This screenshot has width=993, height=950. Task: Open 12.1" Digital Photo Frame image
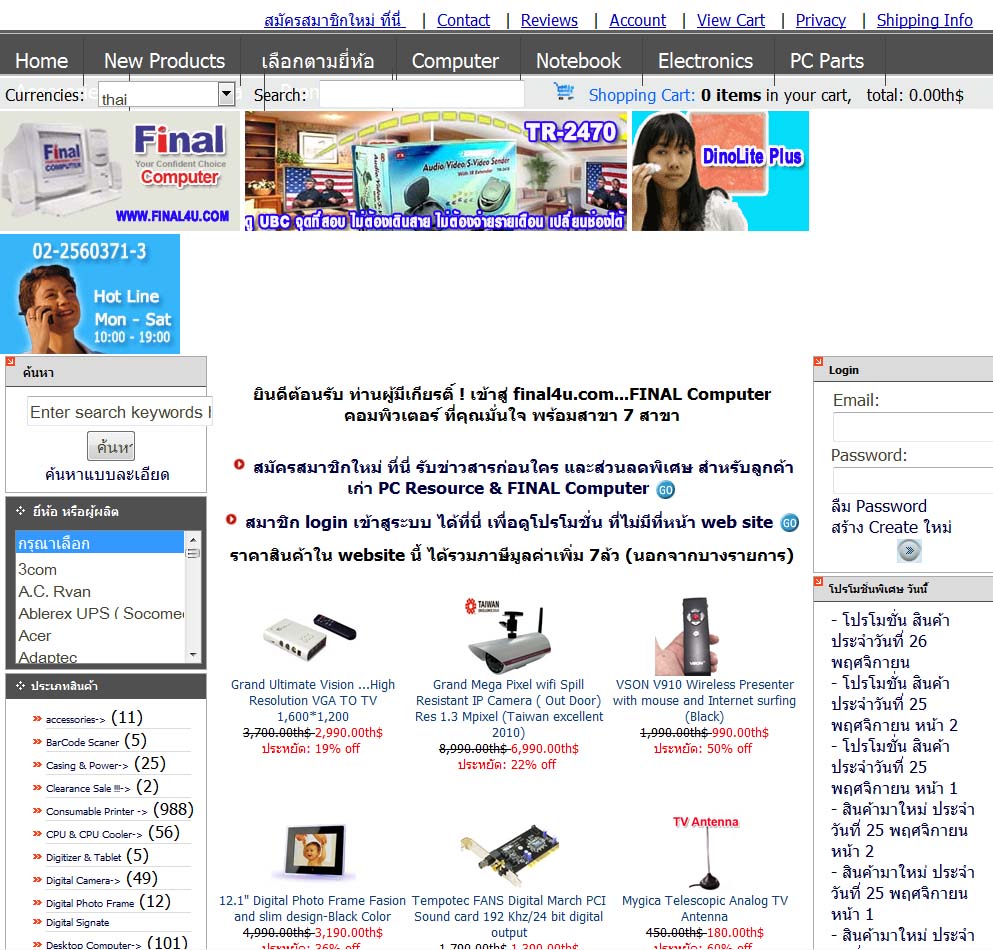(315, 852)
